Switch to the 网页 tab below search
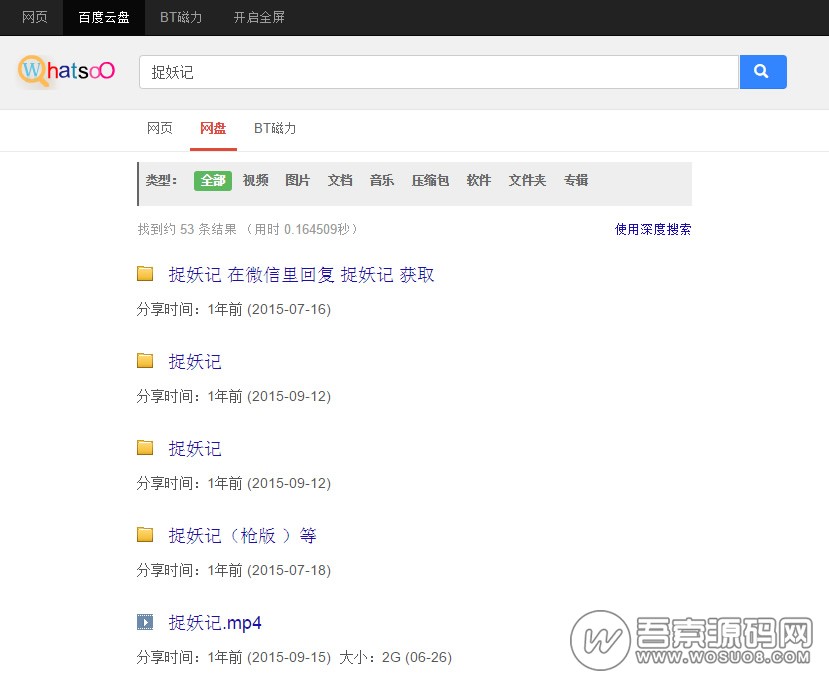 (160, 129)
